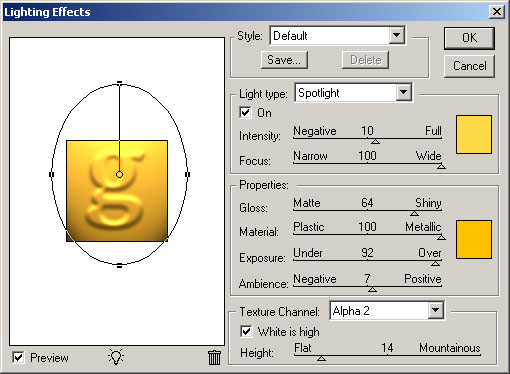Click the trash can delete light icon

pos(214,357)
